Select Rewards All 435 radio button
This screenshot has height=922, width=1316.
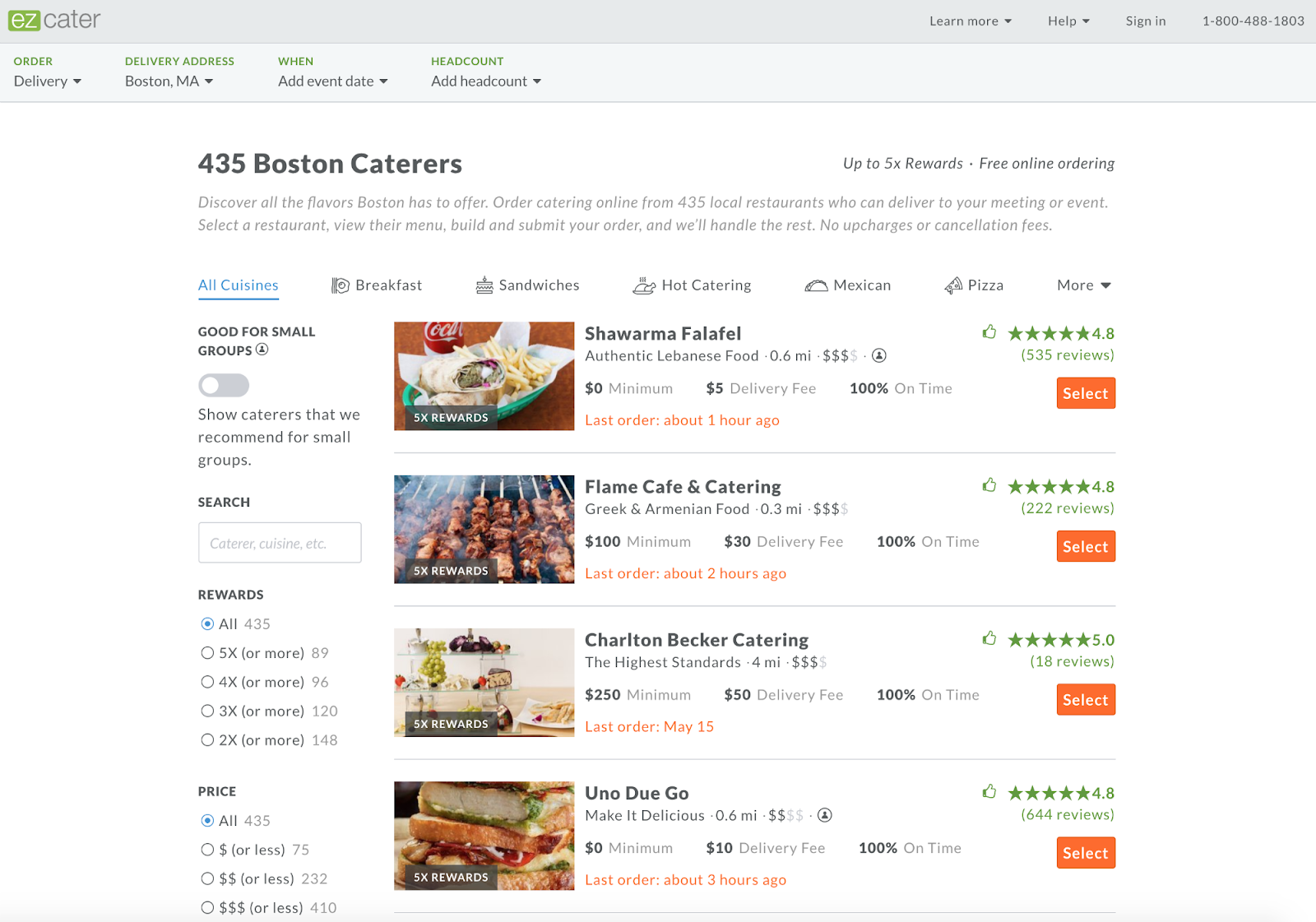(x=207, y=624)
